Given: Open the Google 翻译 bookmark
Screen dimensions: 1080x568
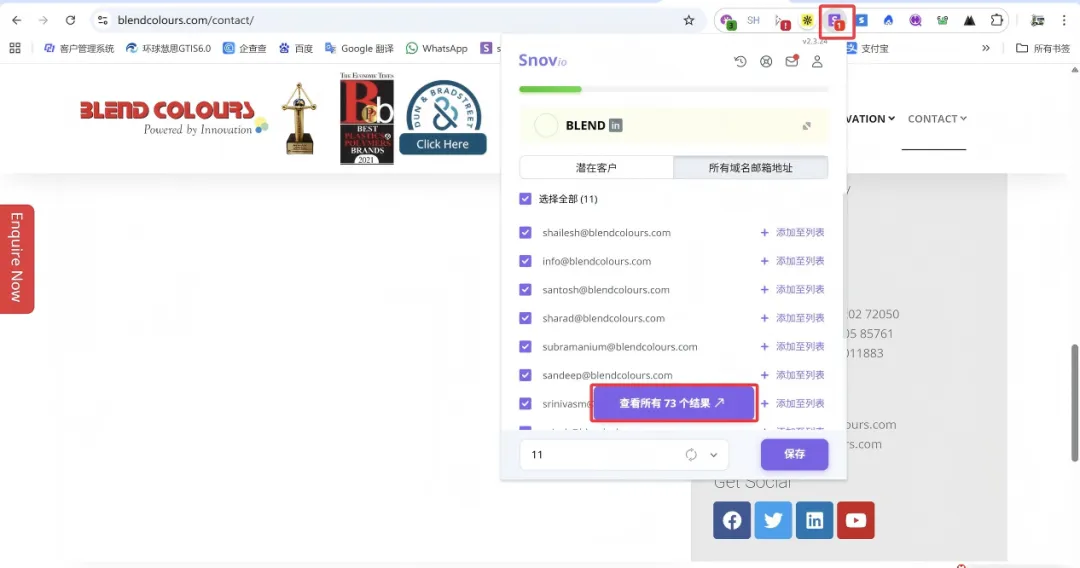Looking at the screenshot, I should click(x=360, y=48).
